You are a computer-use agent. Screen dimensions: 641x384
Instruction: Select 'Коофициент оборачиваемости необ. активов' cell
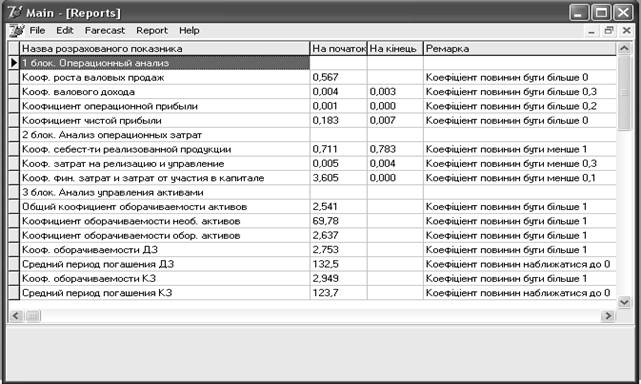coord(165,221)
